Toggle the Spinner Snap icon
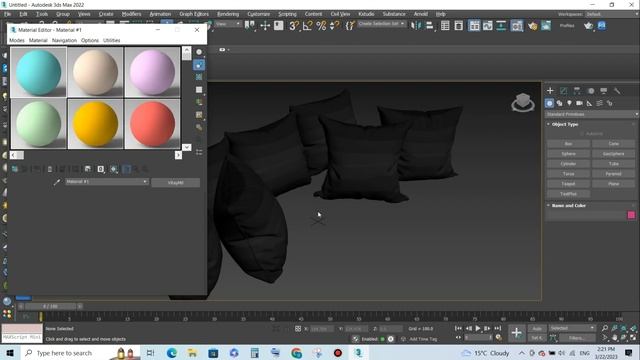The width and height of the screenshot is (640, 360). [x=334, y=26]
